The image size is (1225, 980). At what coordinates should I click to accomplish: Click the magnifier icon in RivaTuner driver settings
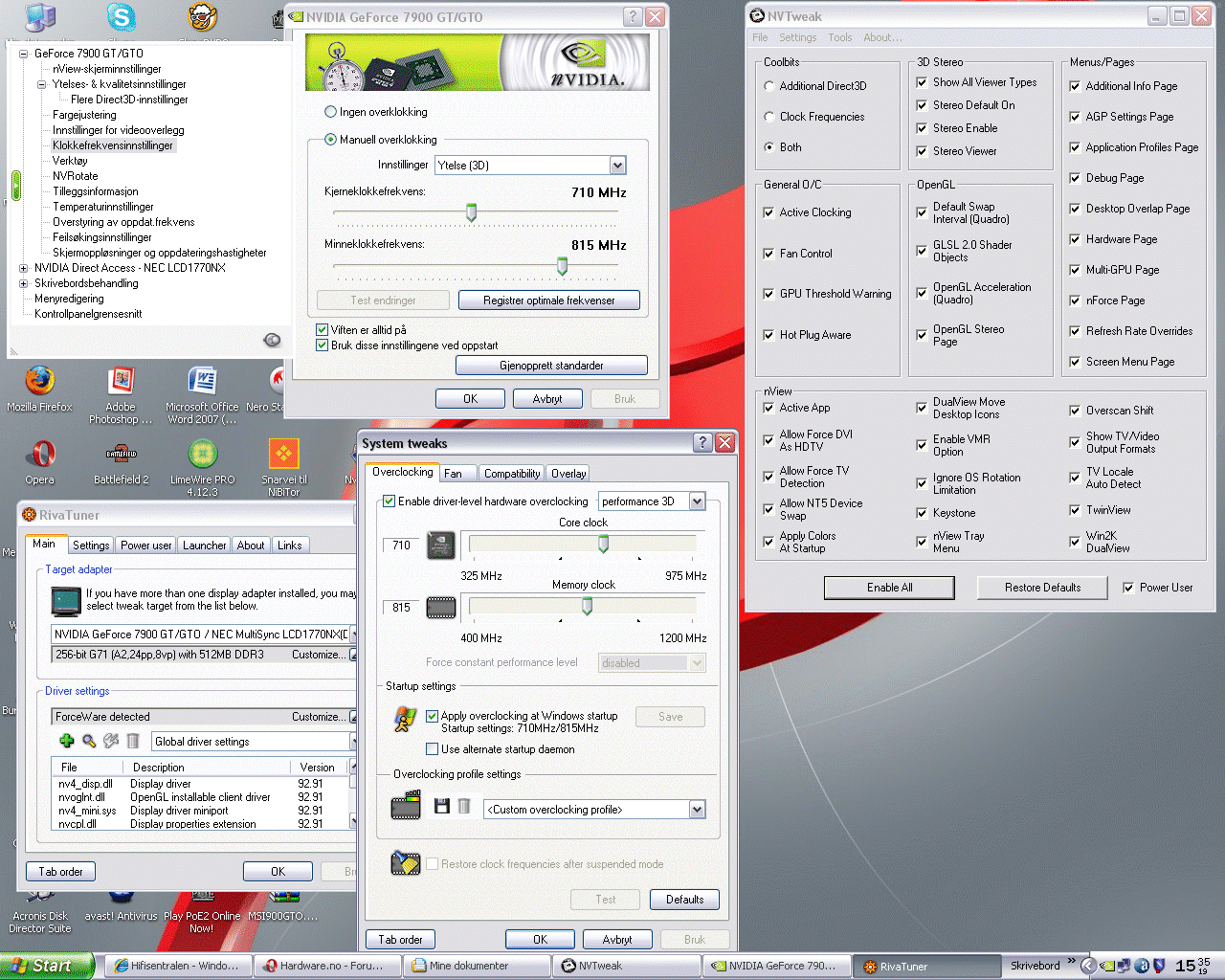point(89,741)
